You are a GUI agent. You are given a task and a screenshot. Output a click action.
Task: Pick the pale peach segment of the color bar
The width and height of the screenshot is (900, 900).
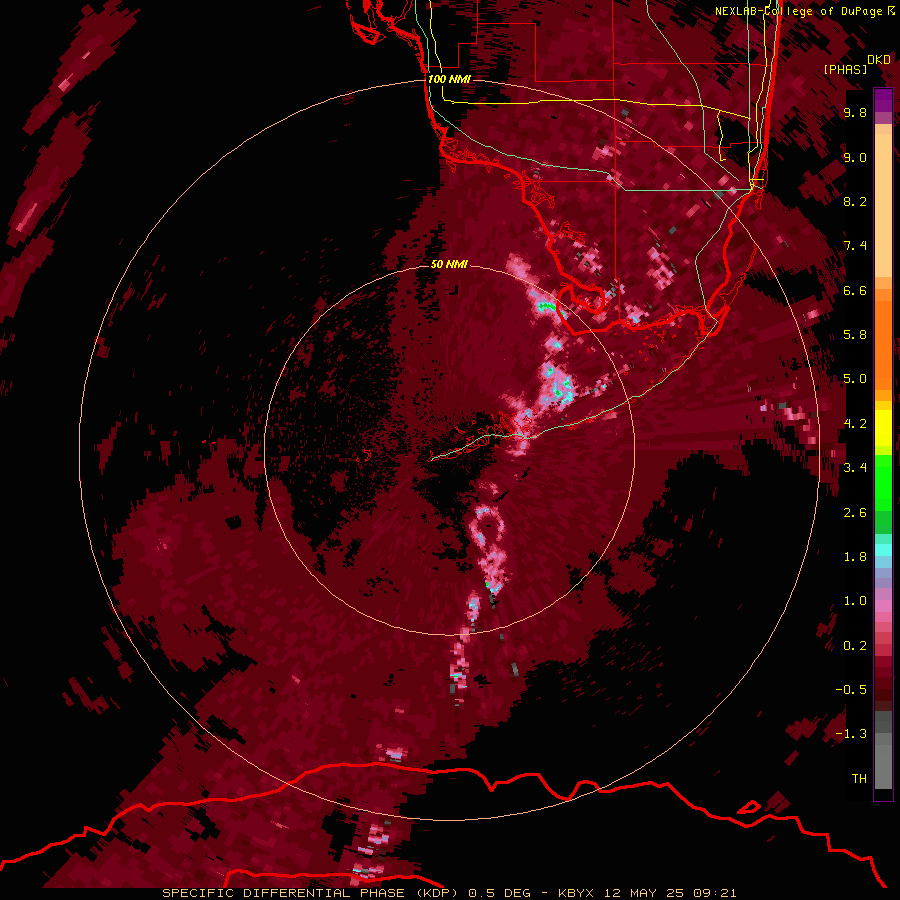883,205
